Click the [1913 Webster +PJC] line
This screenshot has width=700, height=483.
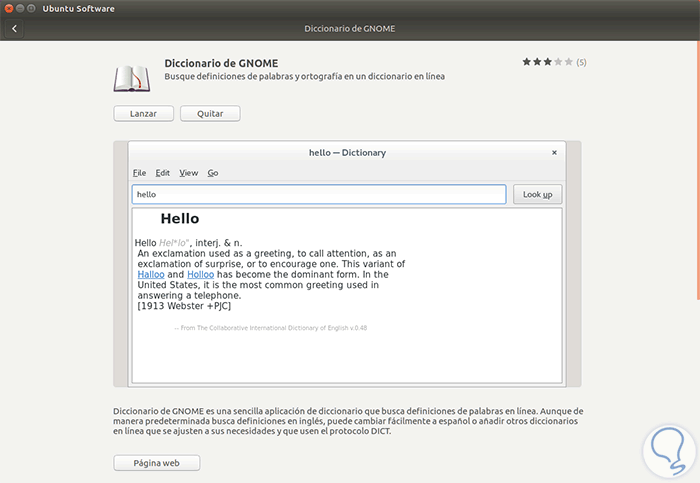pyautogui.click(x=184, y=306)
